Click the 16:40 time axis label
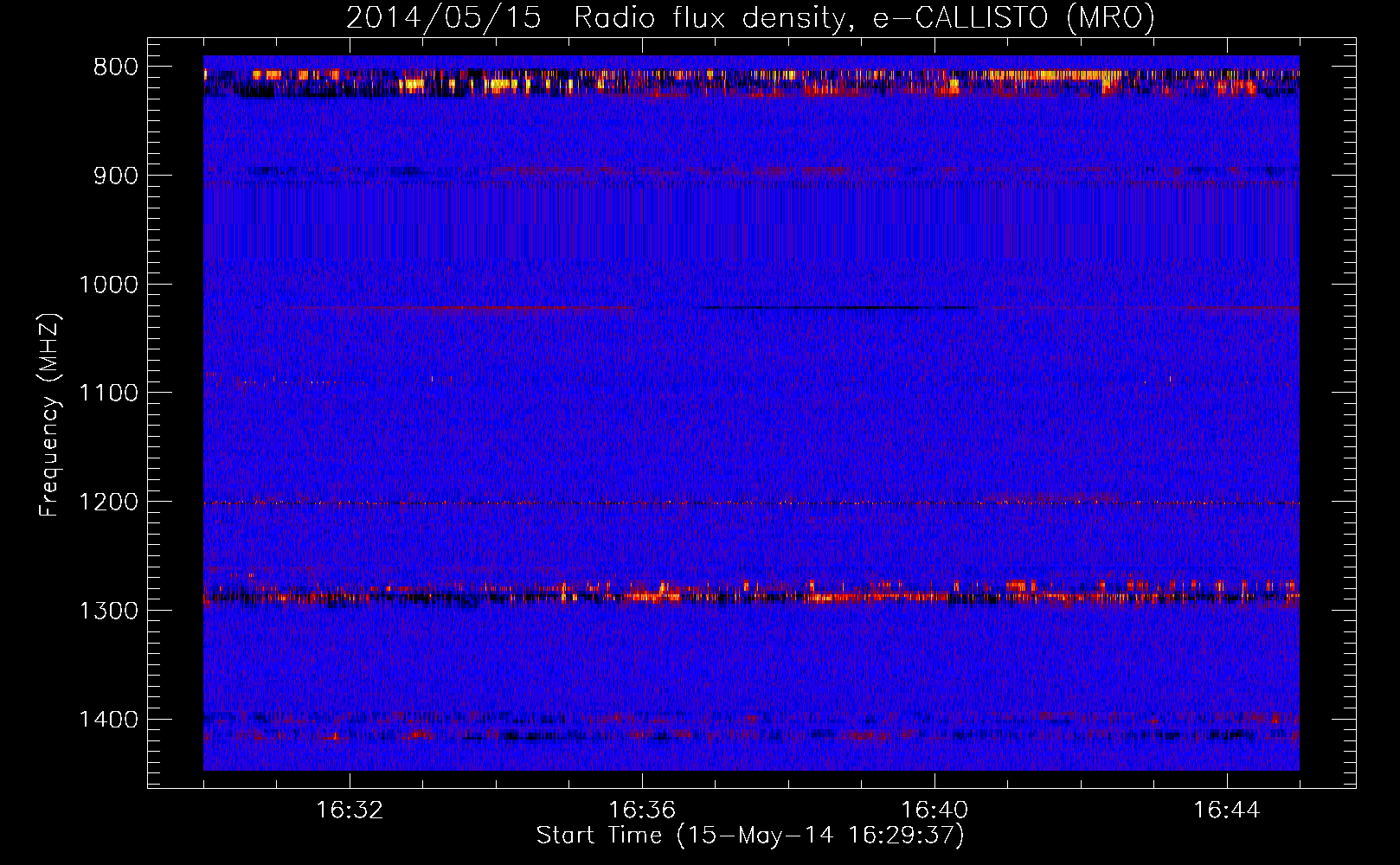This screenshot has width=1400, height=865. coord(934,811)
